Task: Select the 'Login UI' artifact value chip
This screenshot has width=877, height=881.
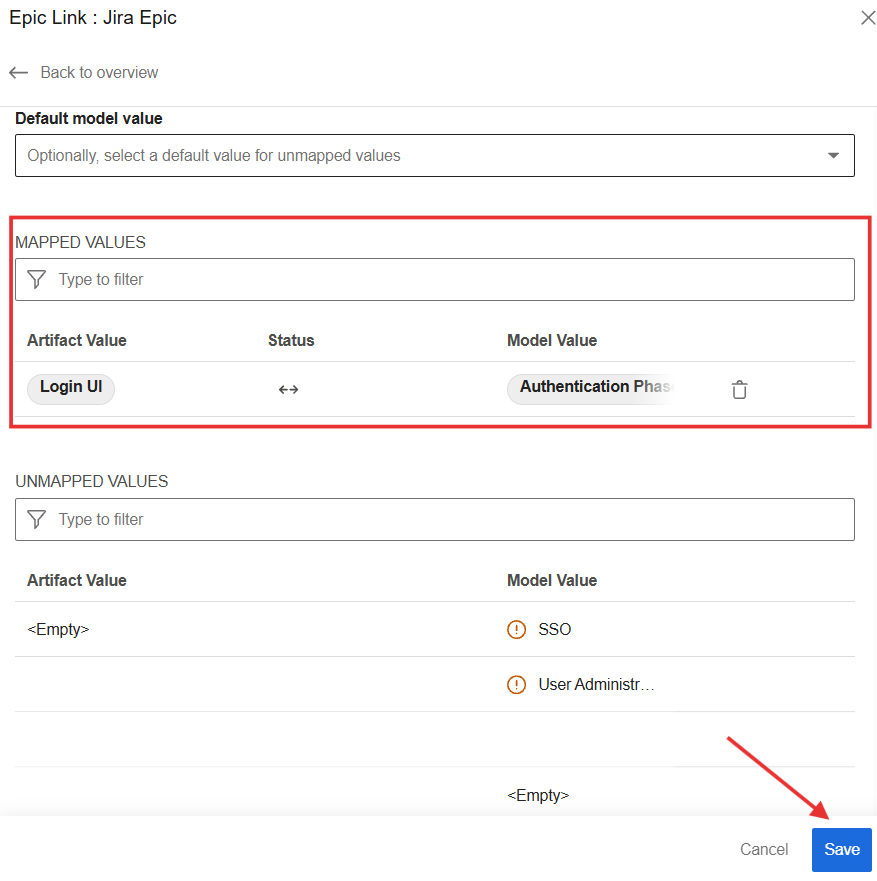Action: point(71,387)
